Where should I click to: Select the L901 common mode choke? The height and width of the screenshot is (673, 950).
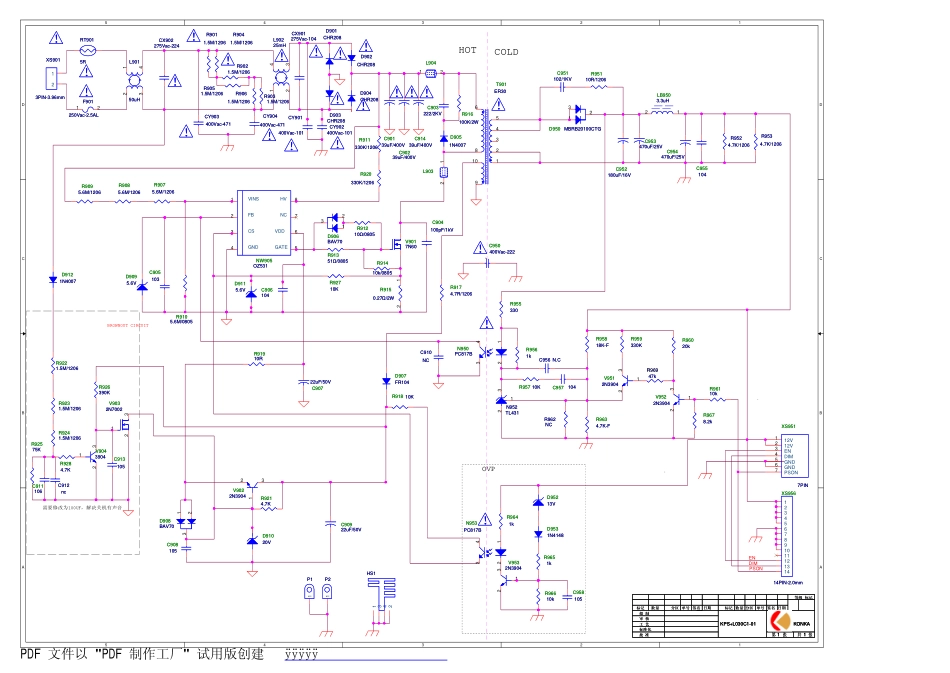point(134,82)
